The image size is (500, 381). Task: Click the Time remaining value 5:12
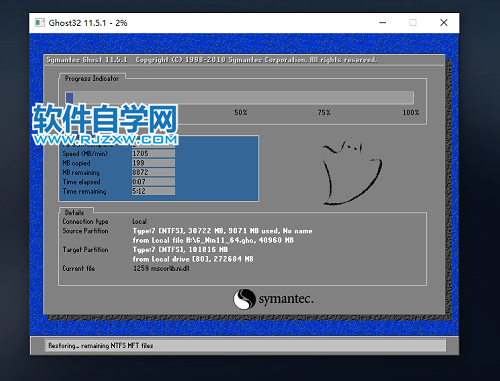(153, 191)
